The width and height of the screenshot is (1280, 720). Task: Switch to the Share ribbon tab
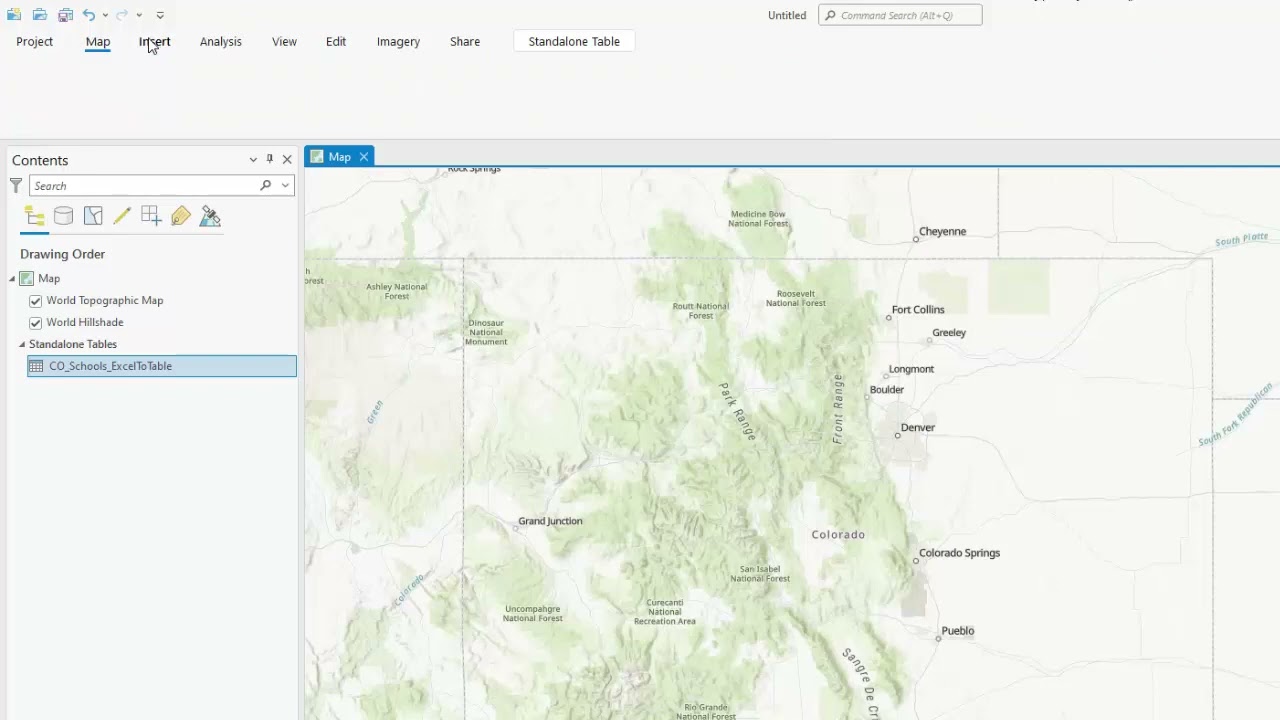465,41
